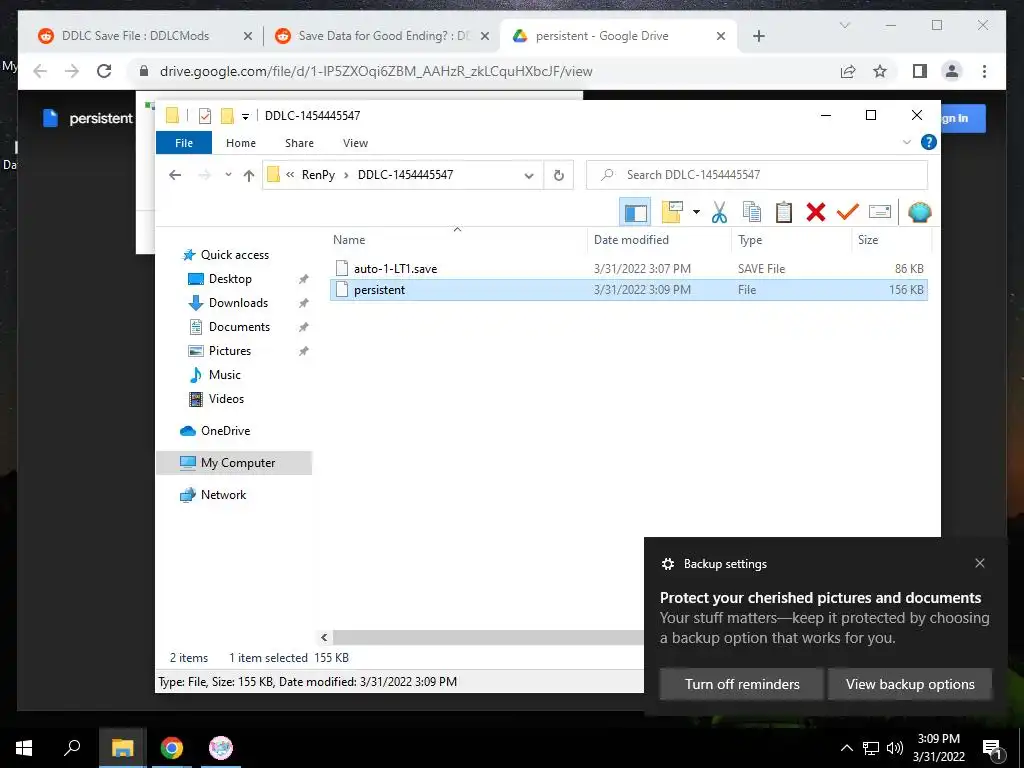This screenshot has width=1024, height=768.
Task: Click the scissors Cut icon
Action: tap(719, 212)
